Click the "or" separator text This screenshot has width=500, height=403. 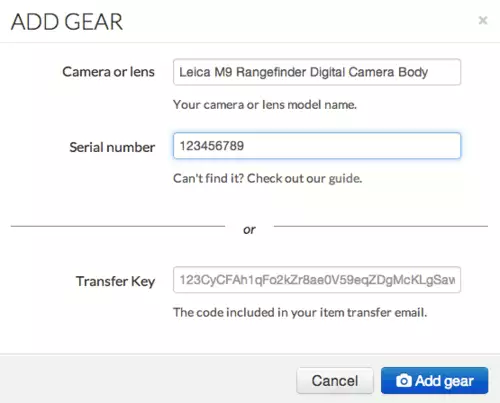(x=249, y=230)
